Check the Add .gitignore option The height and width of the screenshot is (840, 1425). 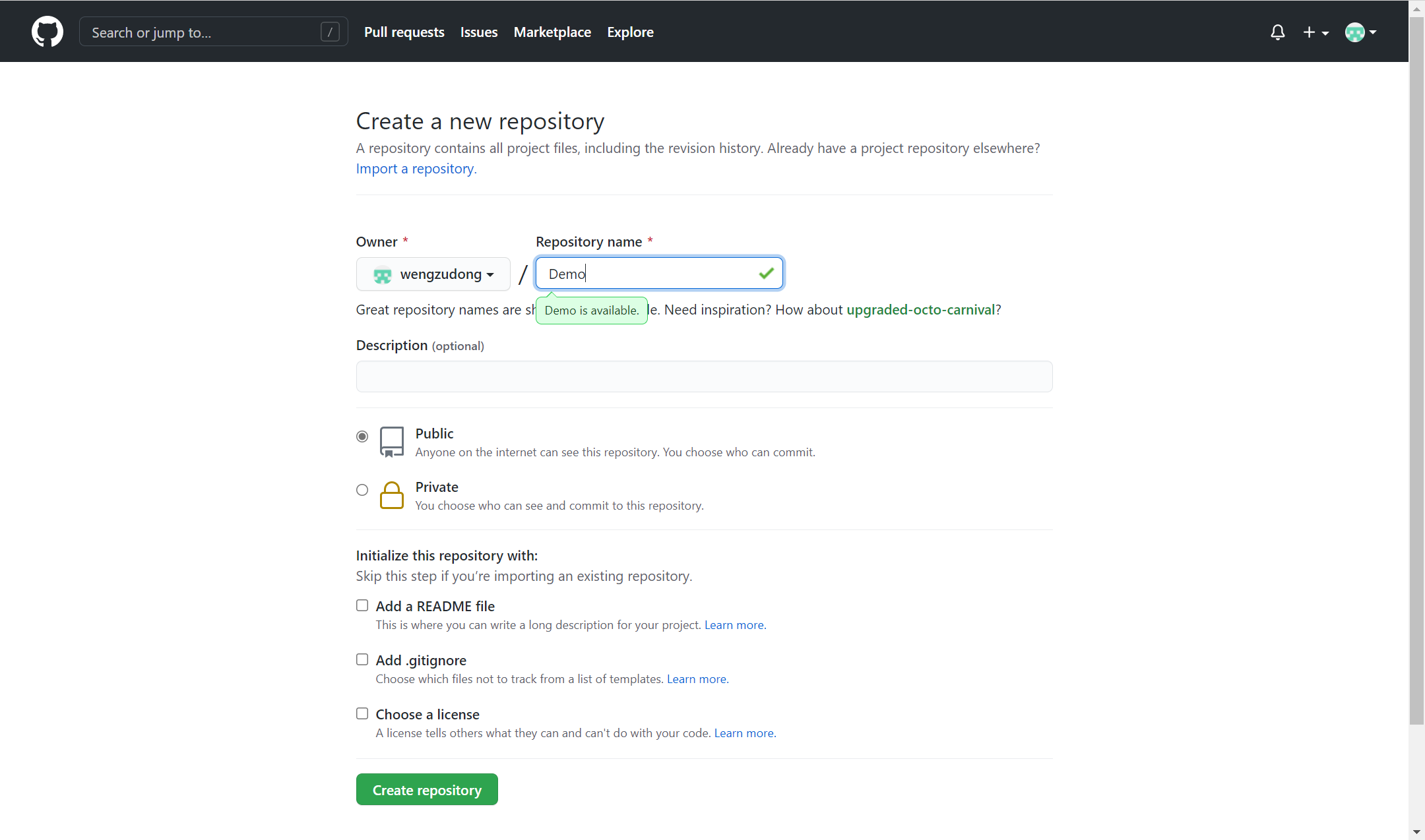tap(362, 659)
